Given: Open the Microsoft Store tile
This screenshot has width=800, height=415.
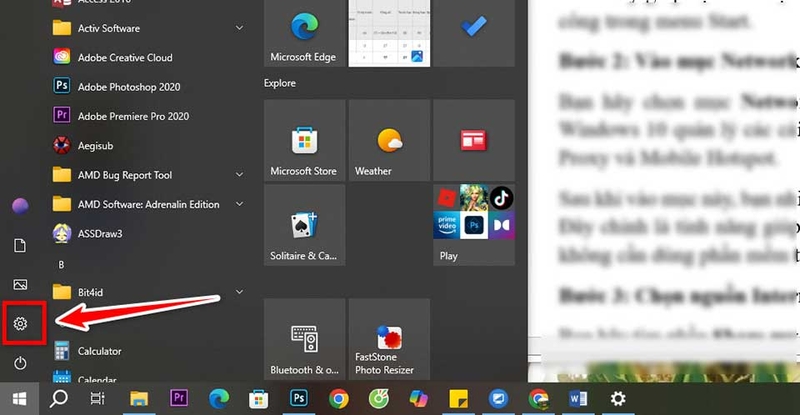Looking at the screenshot, I should [305, 140].
